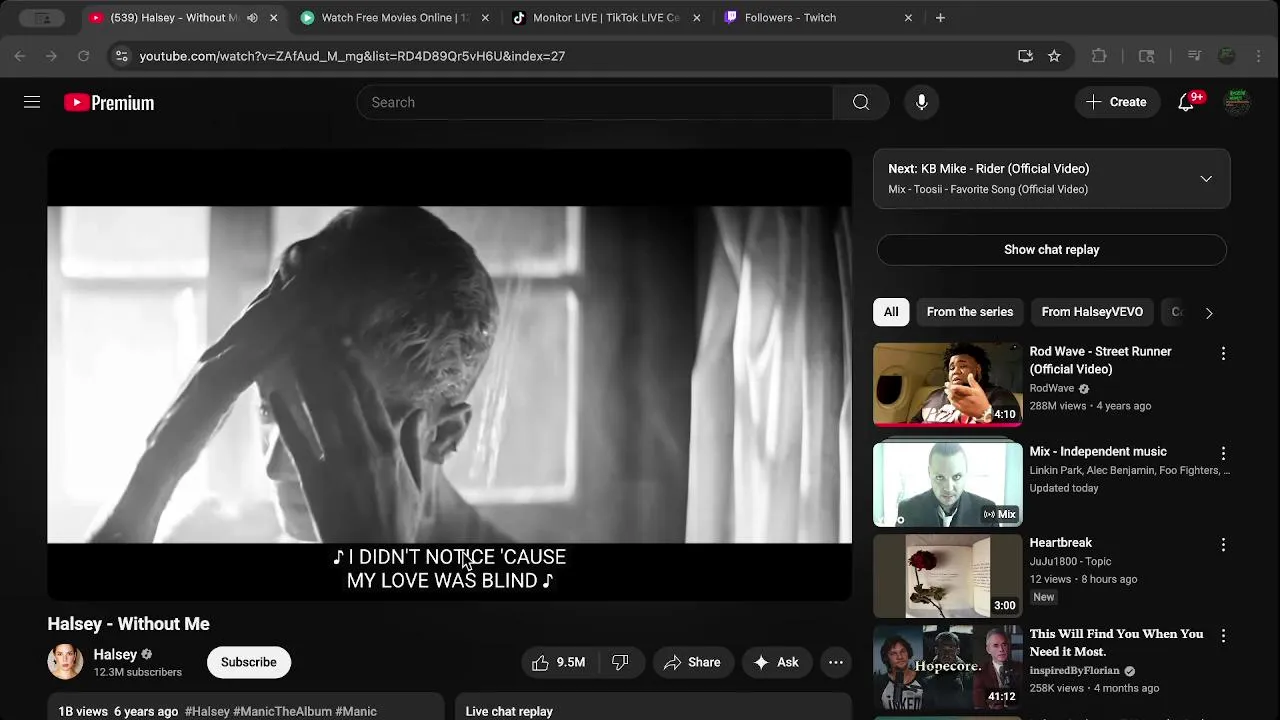This screenshot has height=720, width=1280.
Task: Like the video with 9.5M thumbs up
Action: click(558, 662)
